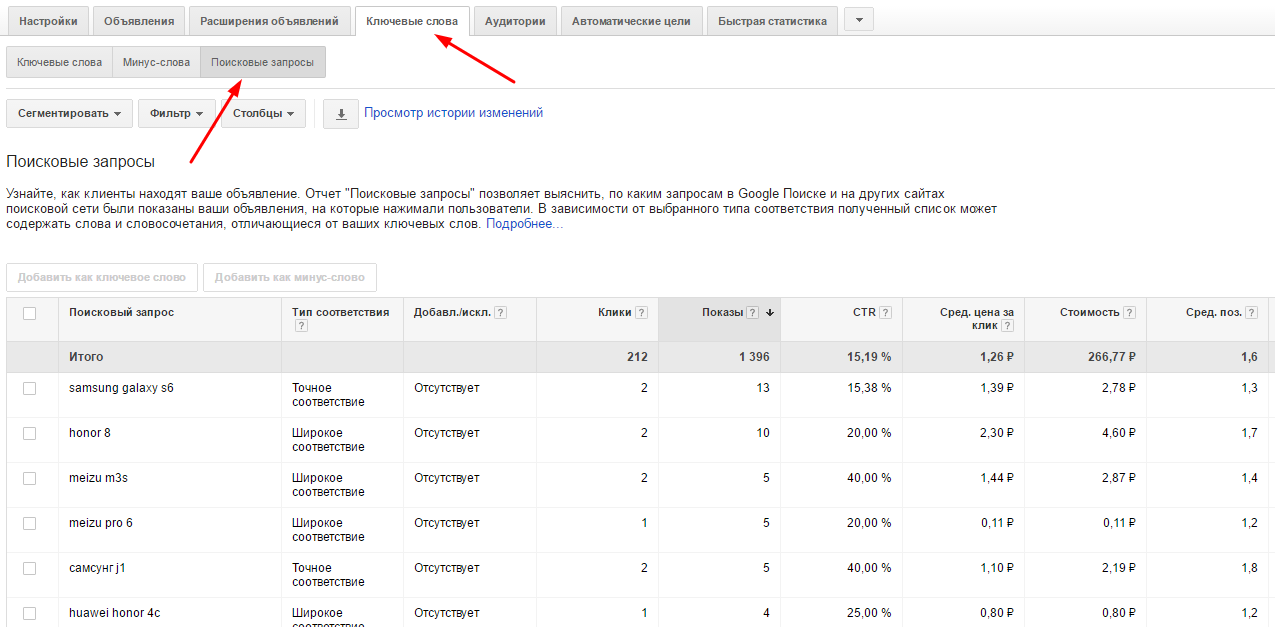Viewport: 1275px width, 627px height.
Task: Sort by Поисковый запрос column header
Action: (121, 312)
